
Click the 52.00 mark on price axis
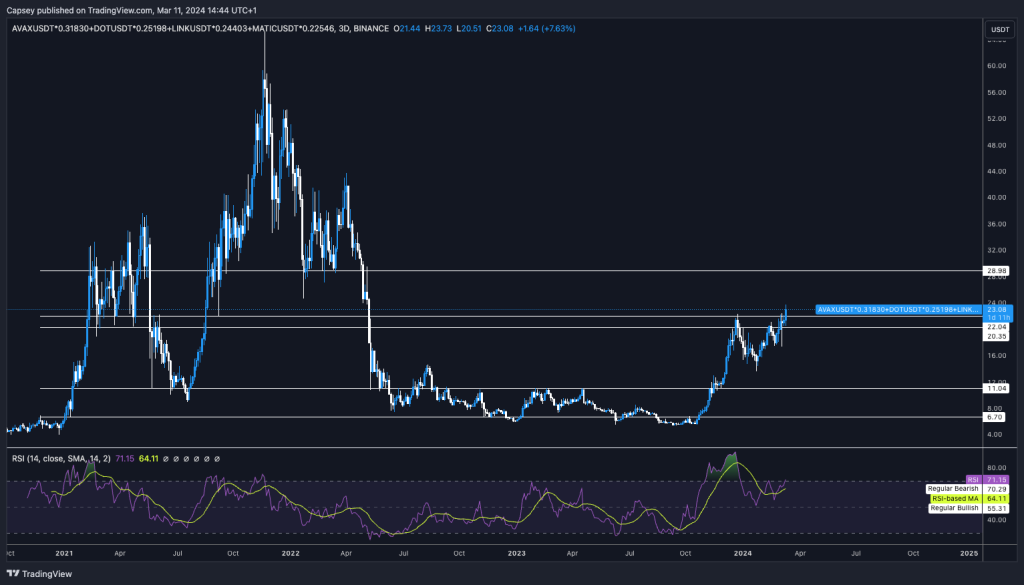997,119
